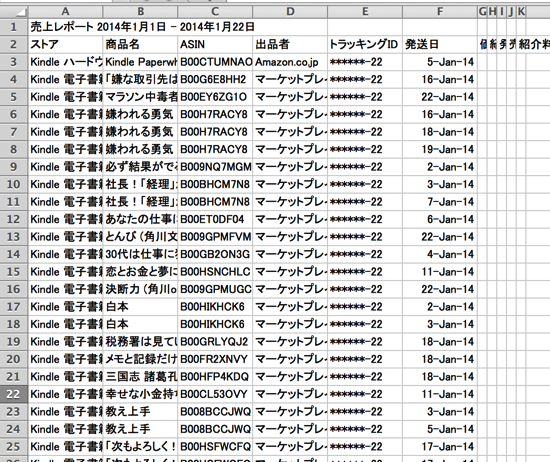The height and width of the screenshot is (462, 550).
Task: Select tracking ID cell in row 12
Action: point(365,219)
